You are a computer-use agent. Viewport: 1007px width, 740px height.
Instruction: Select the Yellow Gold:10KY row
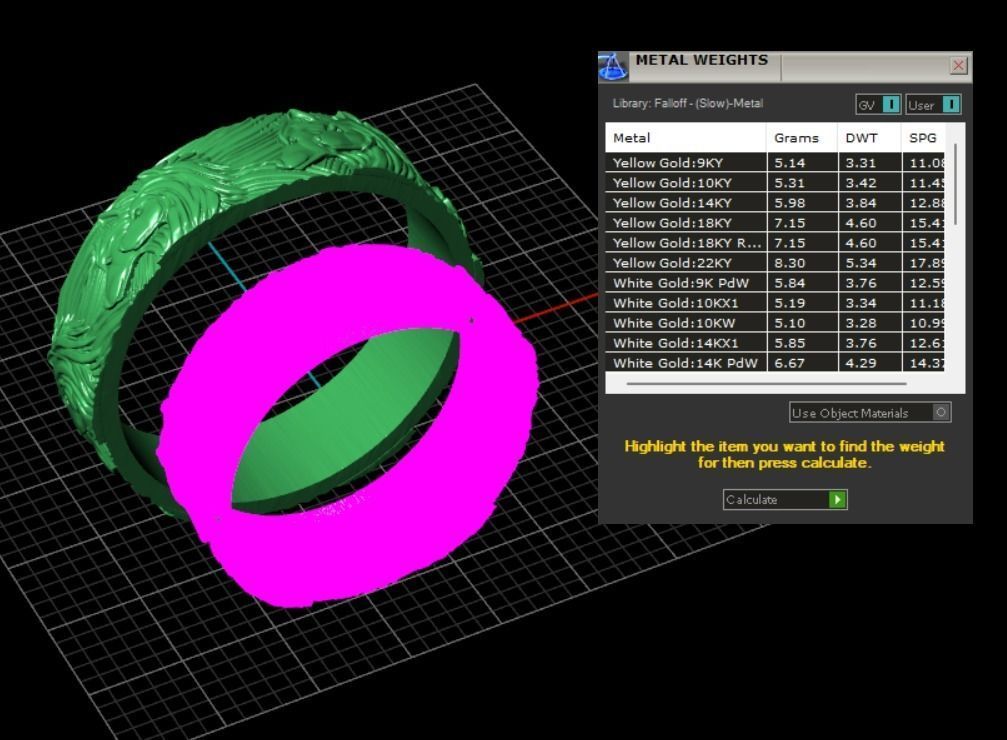[x=775, y=182]
